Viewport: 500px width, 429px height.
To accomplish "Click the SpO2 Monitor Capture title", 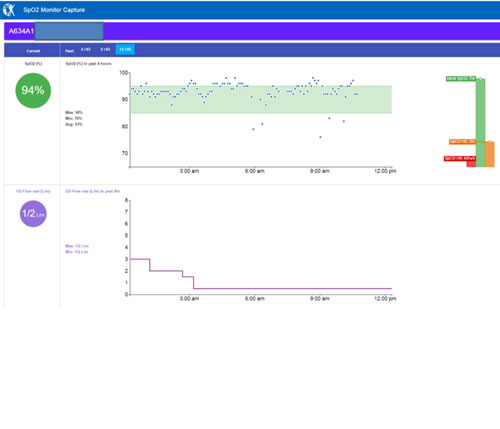I will coord(54,10).
